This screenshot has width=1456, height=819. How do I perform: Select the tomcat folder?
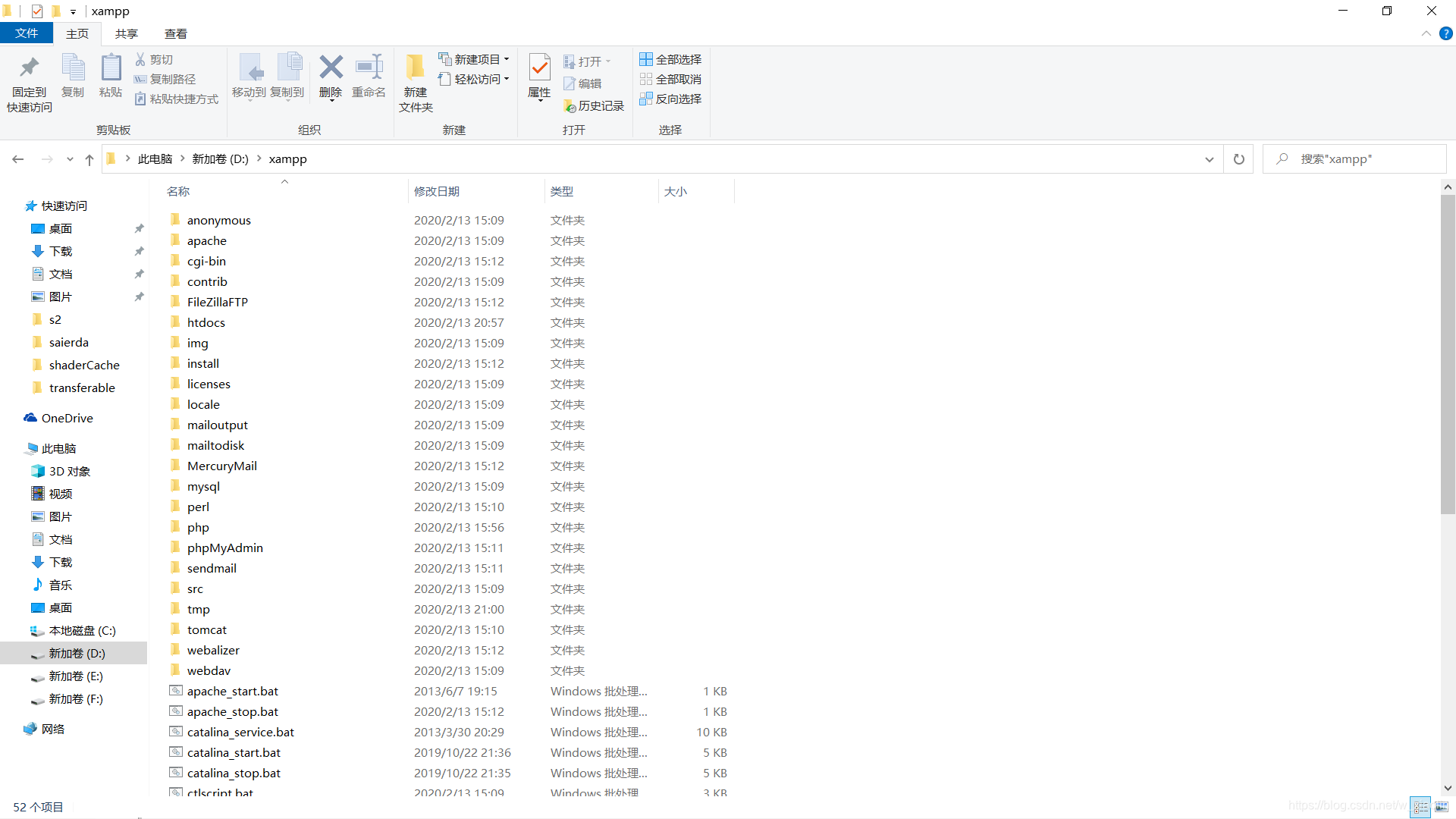coord(207,629)
